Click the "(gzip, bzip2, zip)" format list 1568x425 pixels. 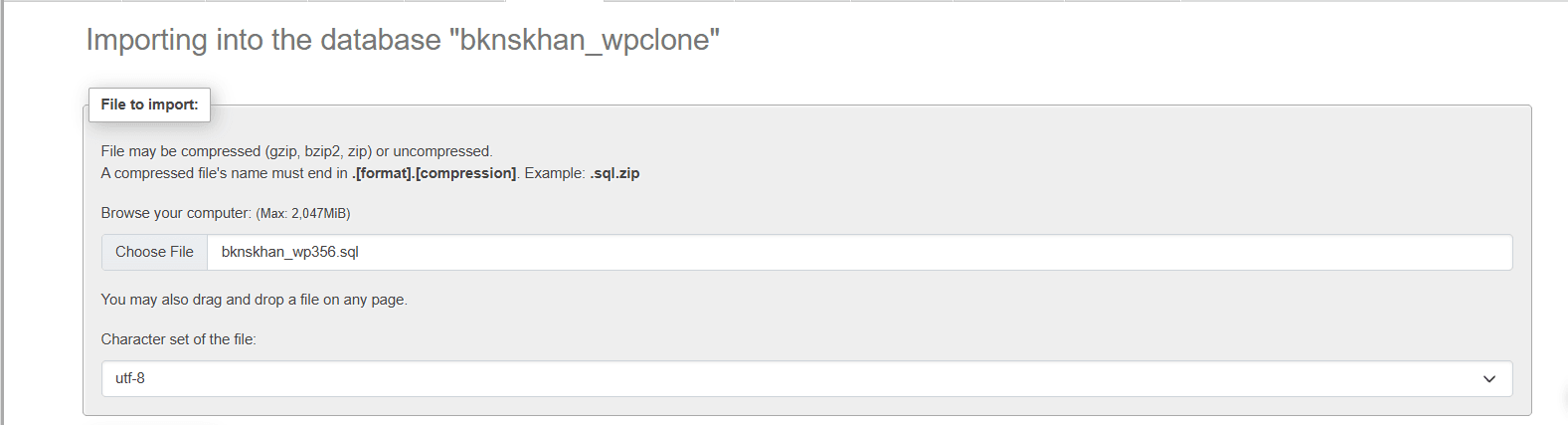pos(318,151)
